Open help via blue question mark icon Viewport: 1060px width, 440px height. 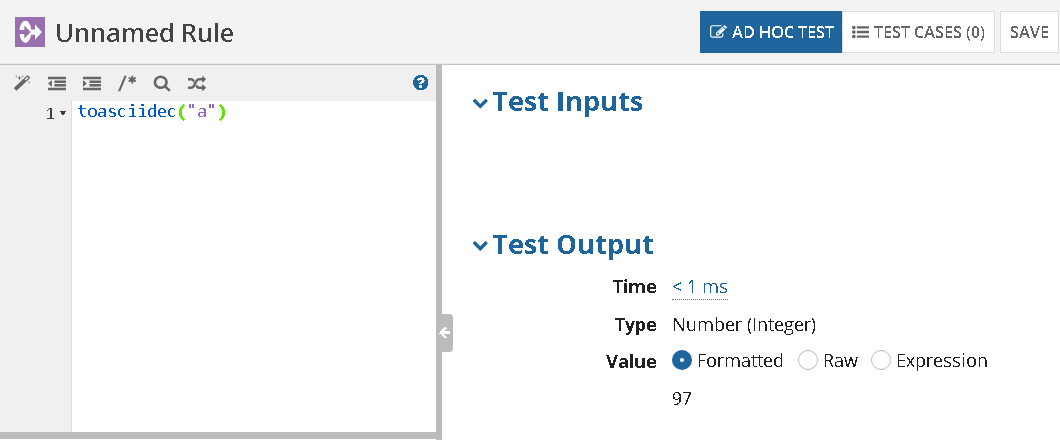coord(420,83)
